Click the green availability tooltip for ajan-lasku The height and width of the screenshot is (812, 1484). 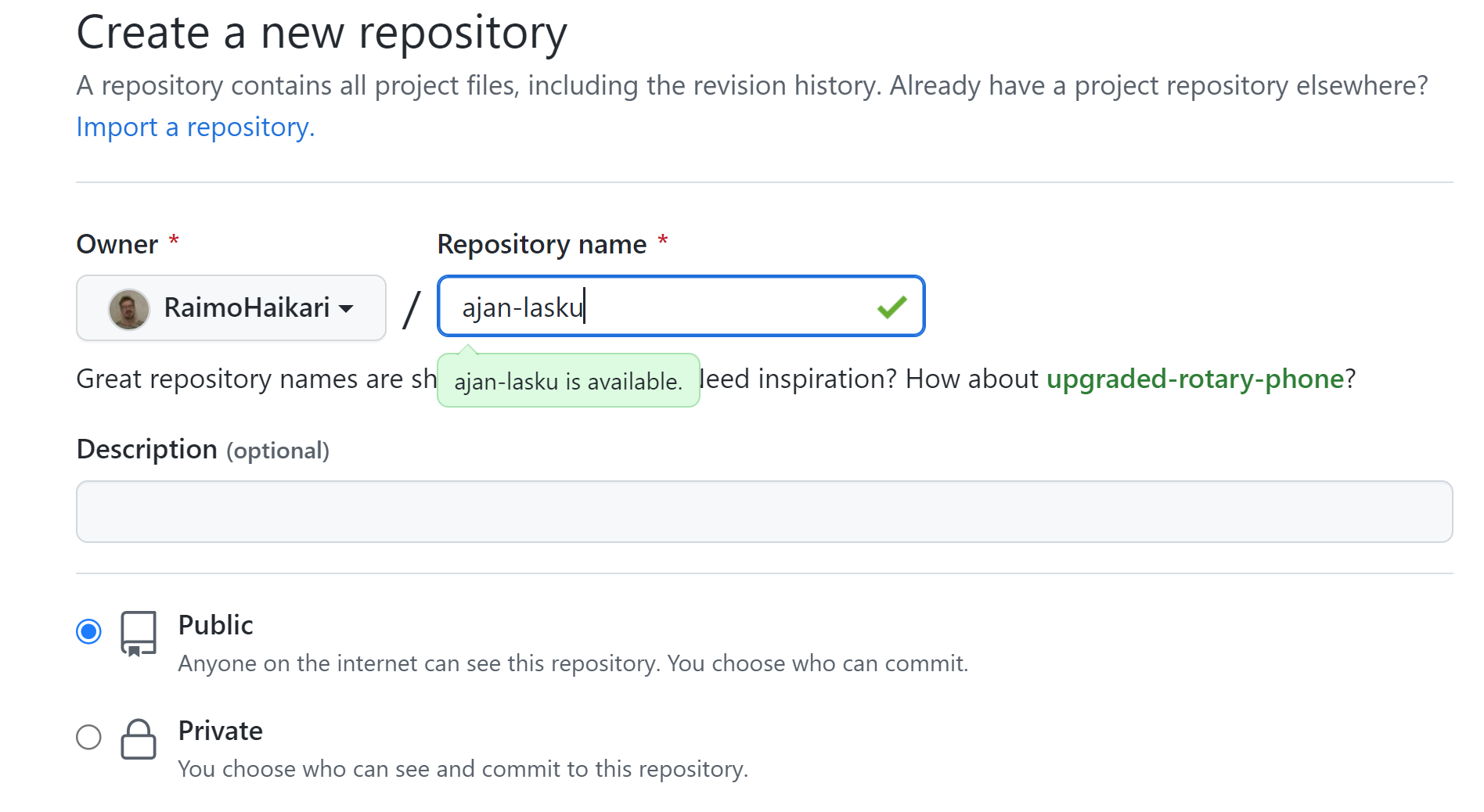coord(568,381)
